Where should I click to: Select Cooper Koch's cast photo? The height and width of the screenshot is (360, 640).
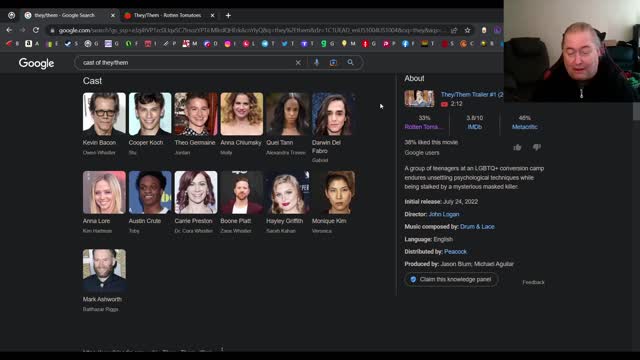(x=150, y=114)
